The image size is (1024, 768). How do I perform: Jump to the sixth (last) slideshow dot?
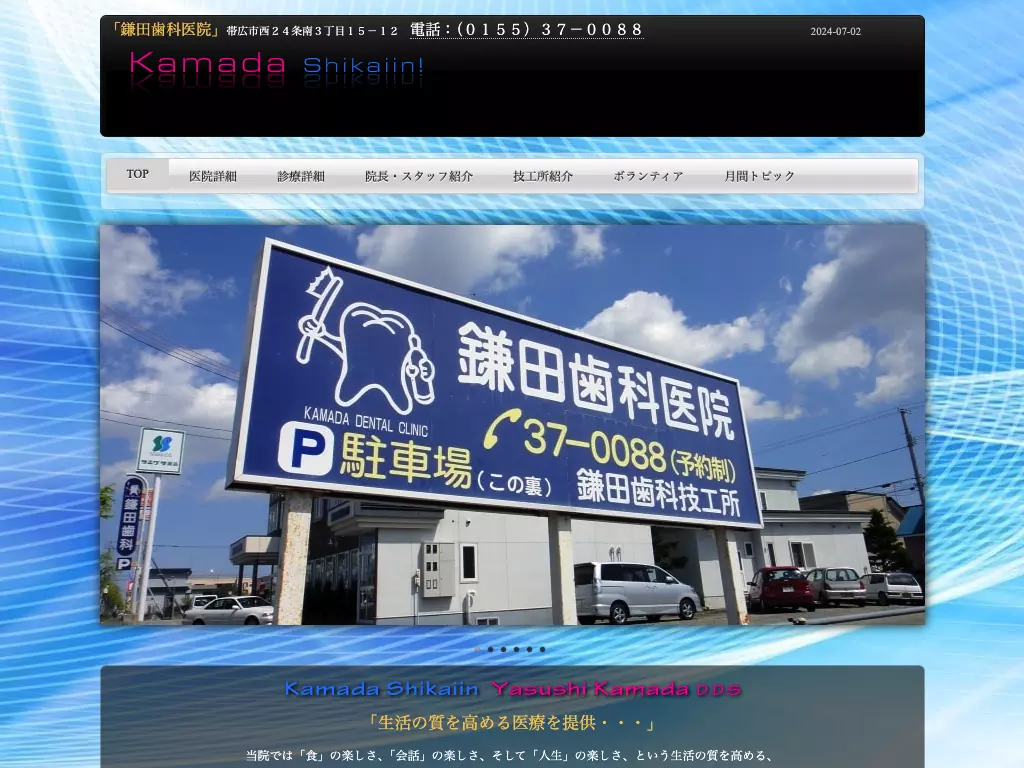pos(542,649)
